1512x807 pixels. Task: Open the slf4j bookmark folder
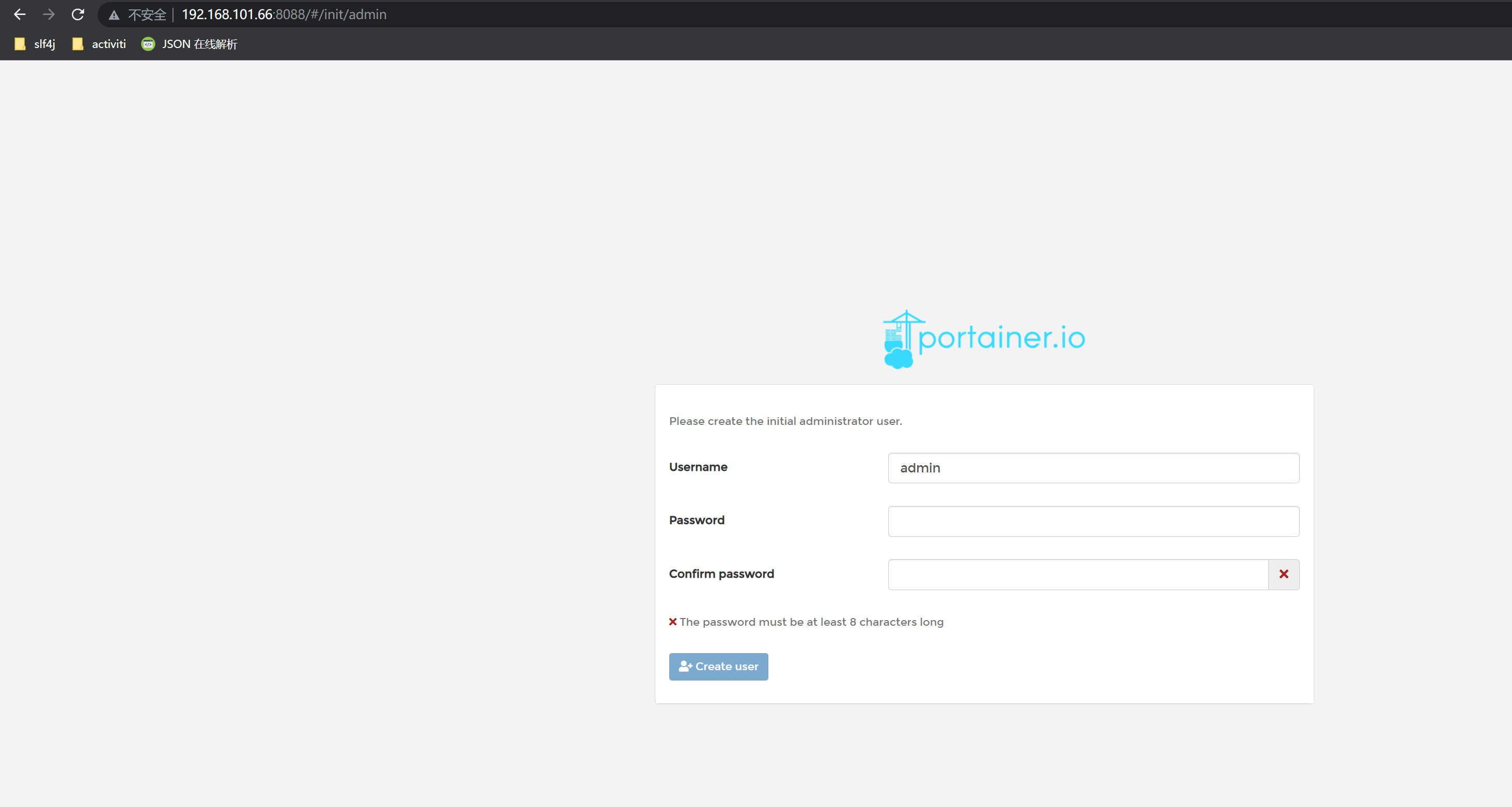35,44
